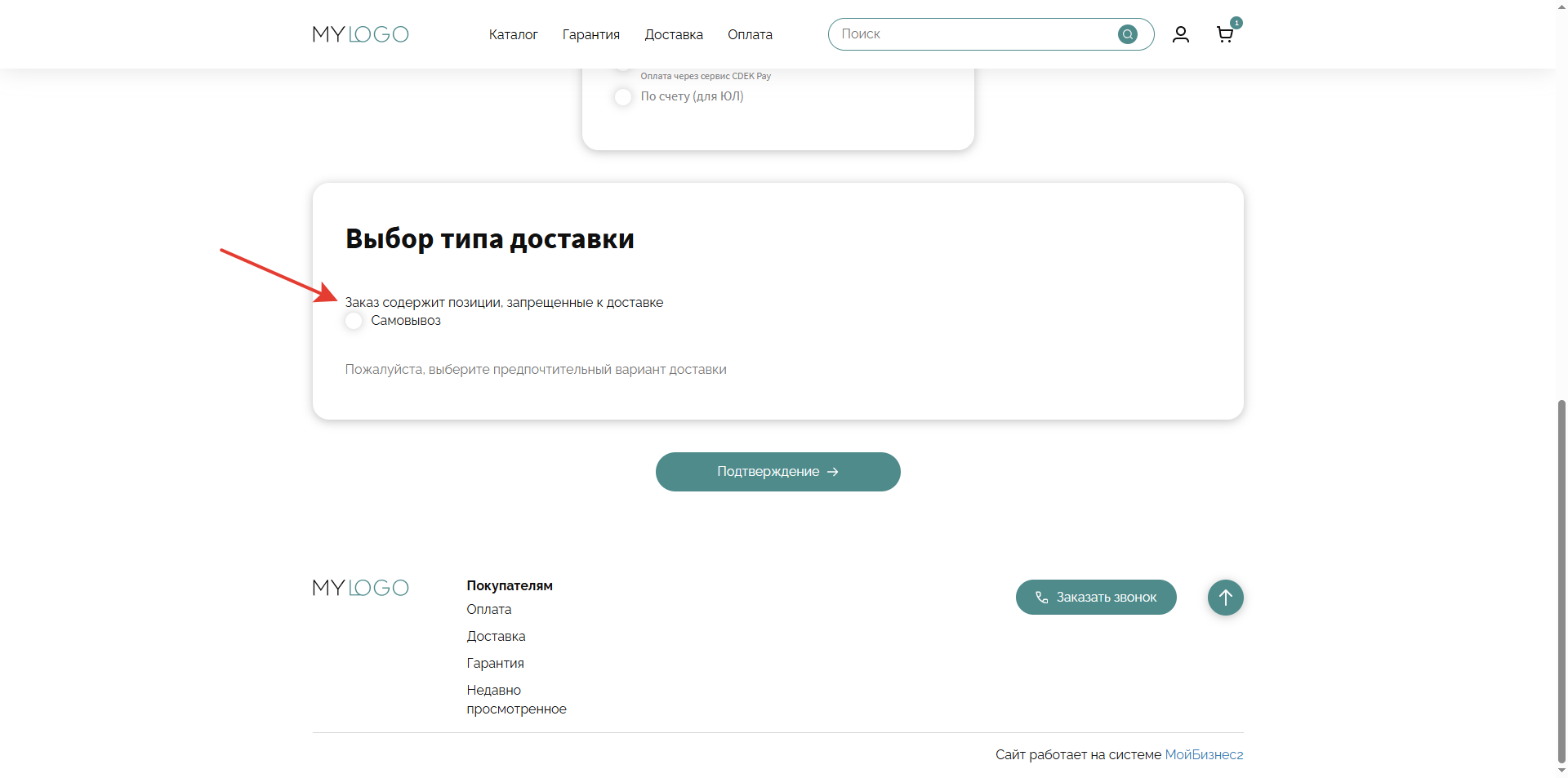1568x778 pixels.
Task: Open the shopping cart icon
Action: tap(1224, 34)
